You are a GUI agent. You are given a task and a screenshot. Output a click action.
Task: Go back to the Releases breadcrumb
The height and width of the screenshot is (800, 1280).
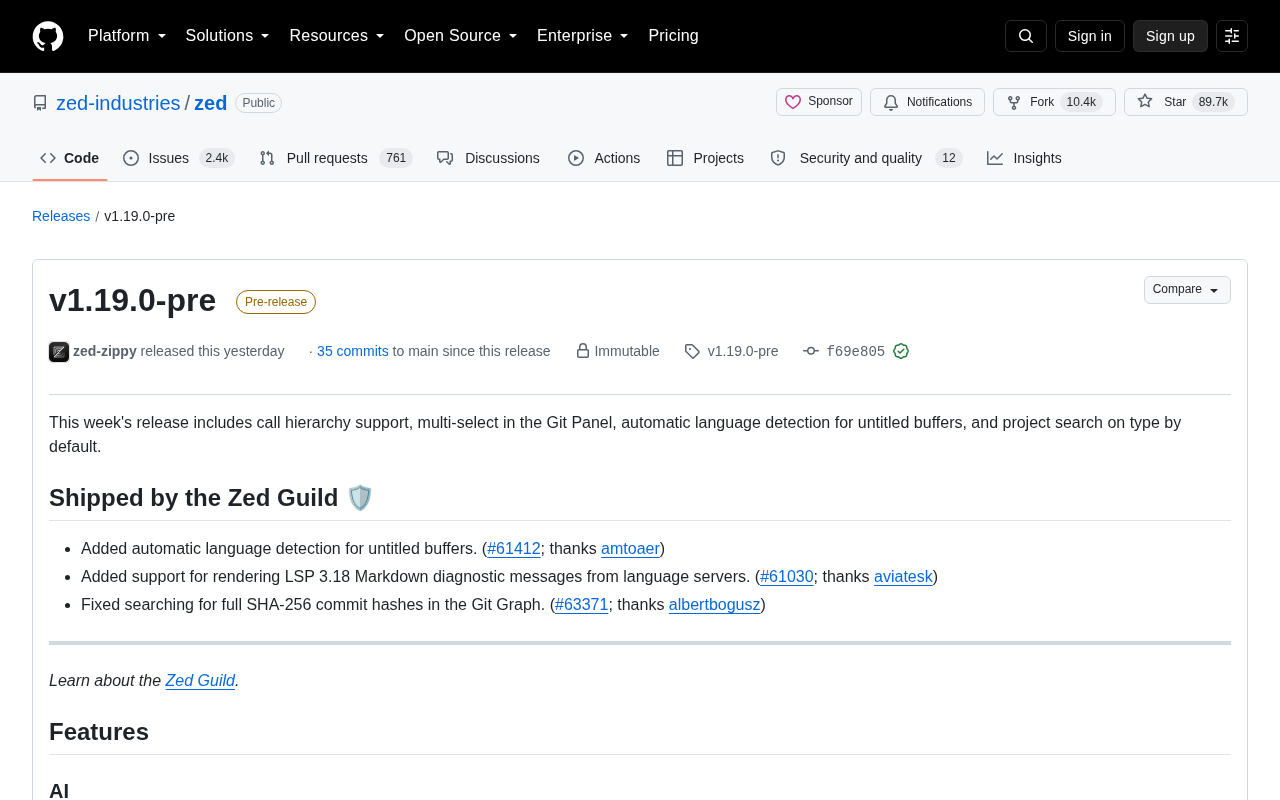coord(61,216)
